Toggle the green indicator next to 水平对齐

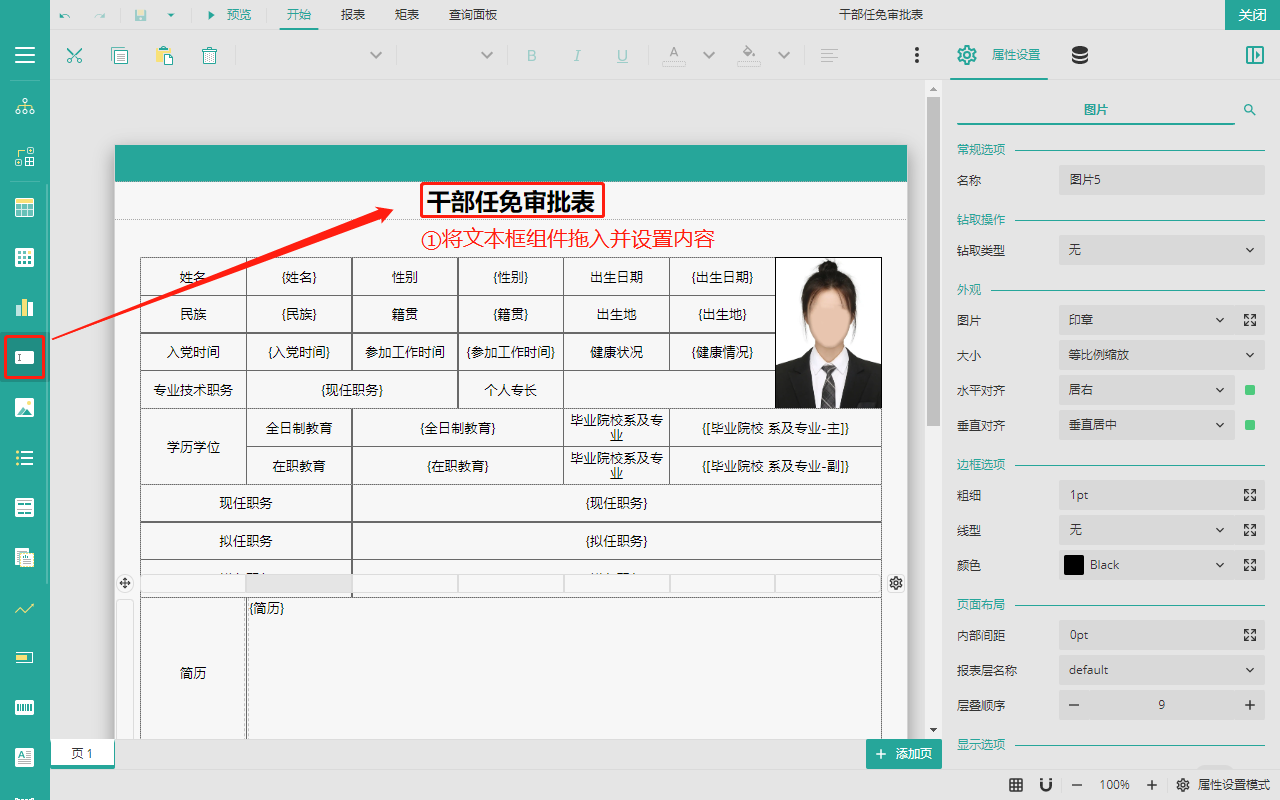tap(1249, 390)
